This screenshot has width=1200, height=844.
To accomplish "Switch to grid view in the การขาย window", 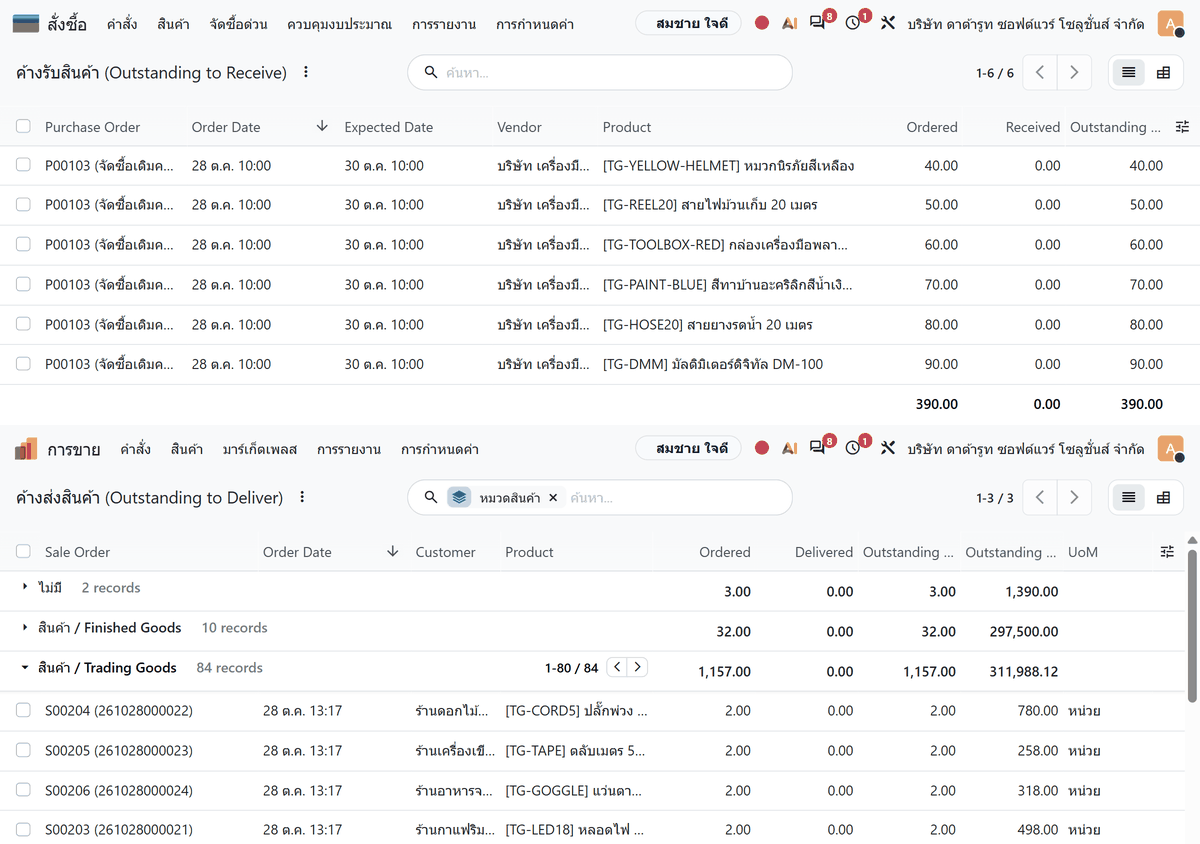I will coord(1163,497).
